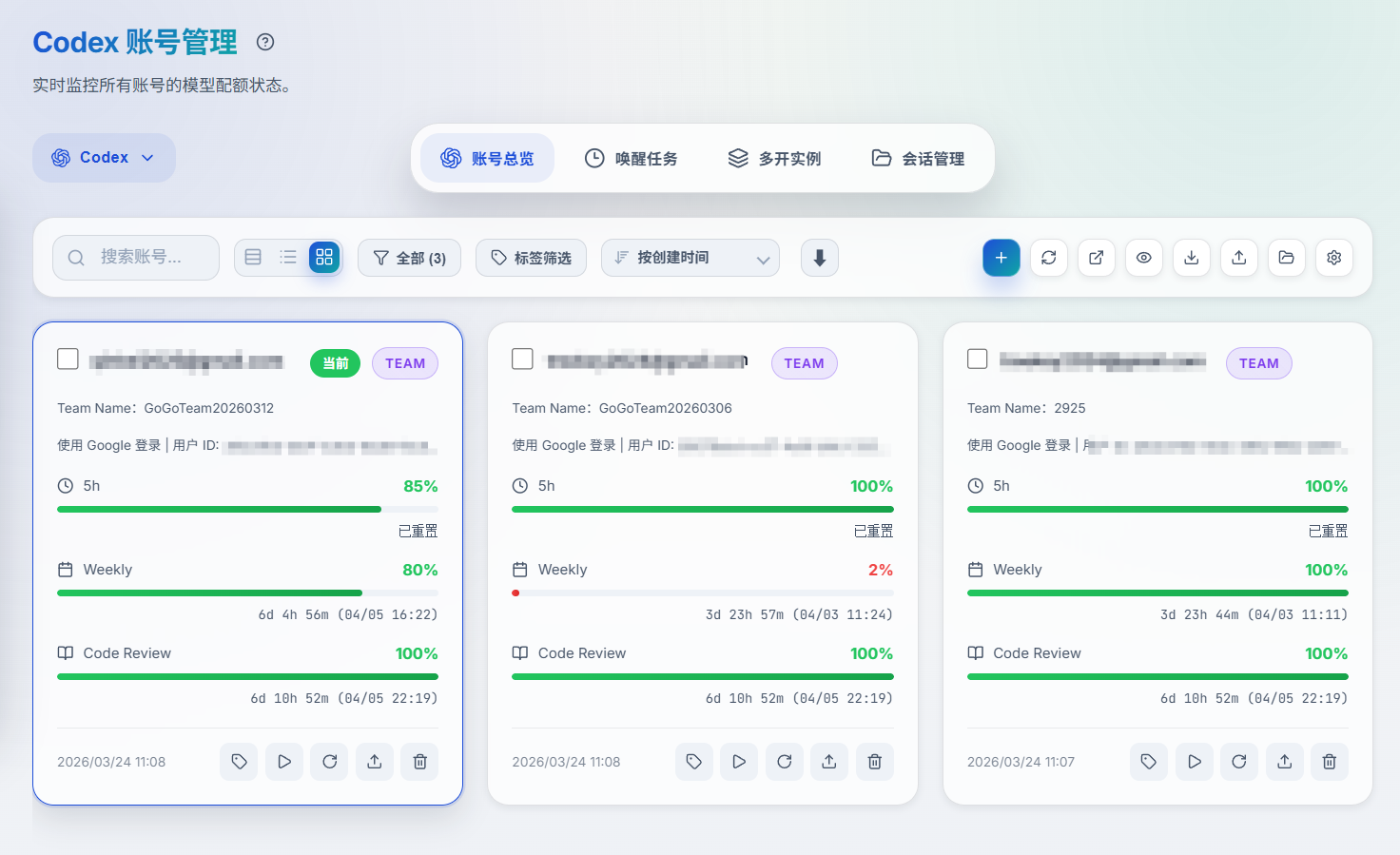Open the settings gear in the toolbar

coord(1333,258)
